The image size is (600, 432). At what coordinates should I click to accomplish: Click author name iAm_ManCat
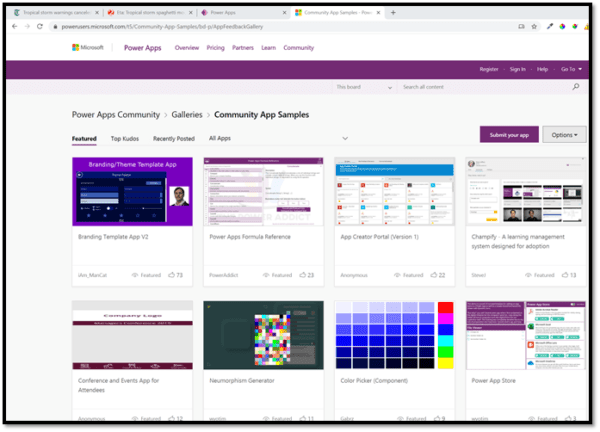(x=92, y=275)
